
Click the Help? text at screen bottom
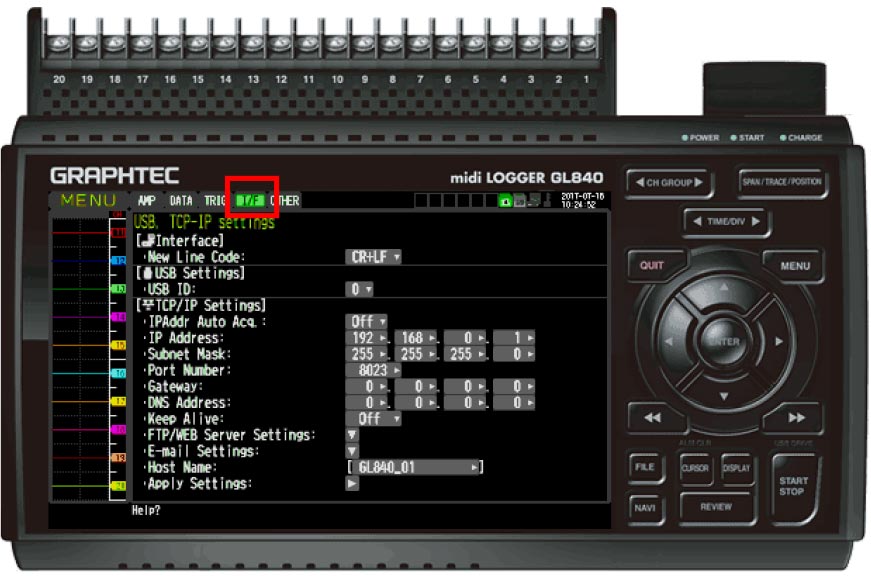(x=146, y=510)
